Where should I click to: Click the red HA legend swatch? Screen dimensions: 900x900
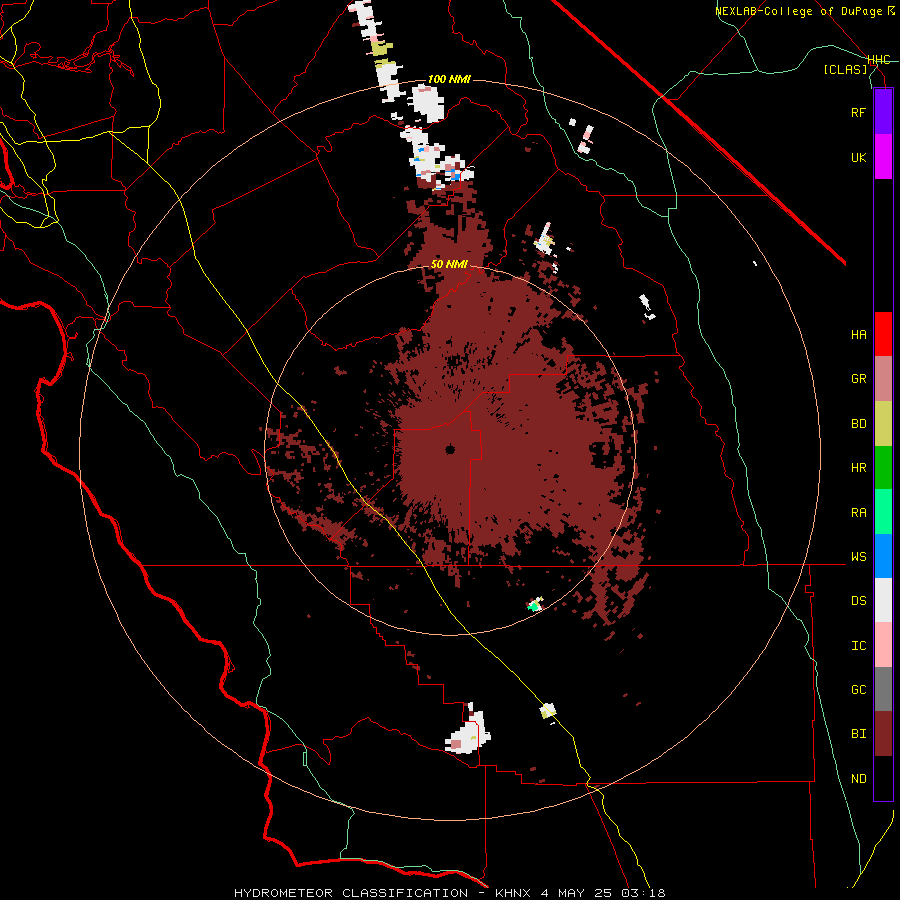(x=883, y=334)
